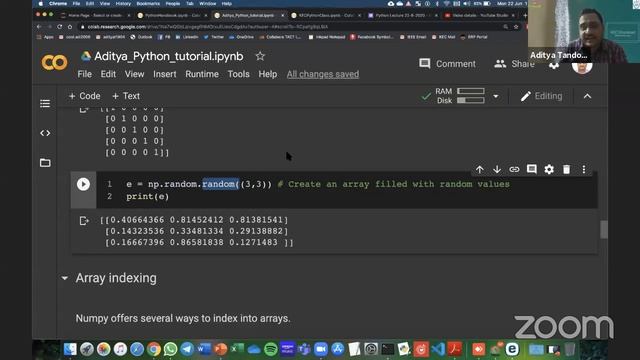Open RAM/Disk resources dropdown arrow
This screenshot has width=640, height=360.
(496, 96)
